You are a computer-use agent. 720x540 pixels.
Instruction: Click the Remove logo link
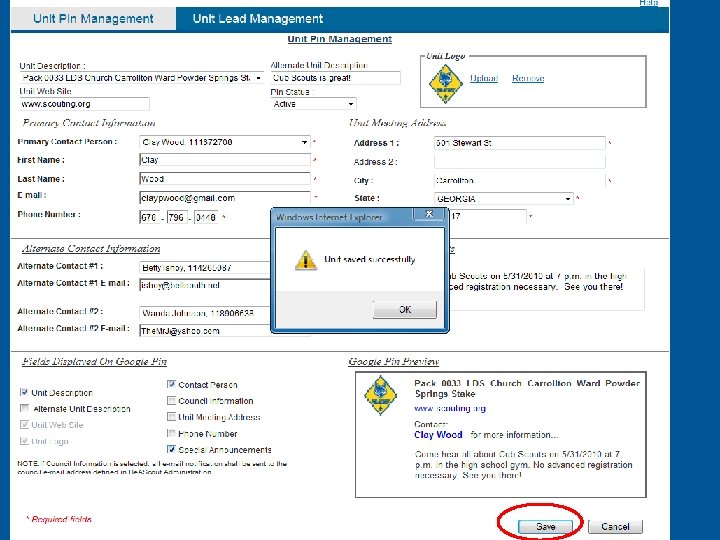click(x=528, y=78)
